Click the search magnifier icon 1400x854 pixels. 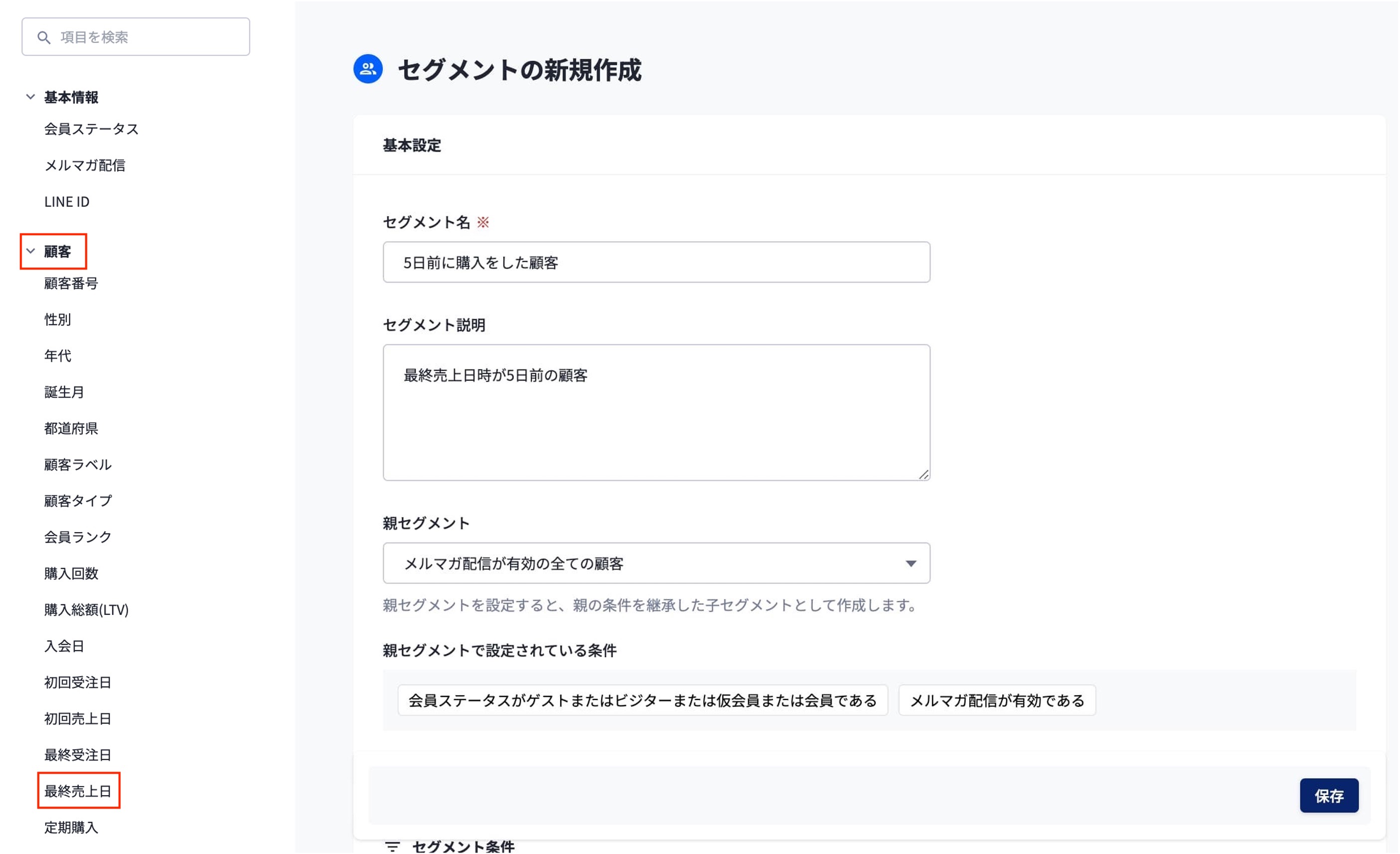(44, 37)
